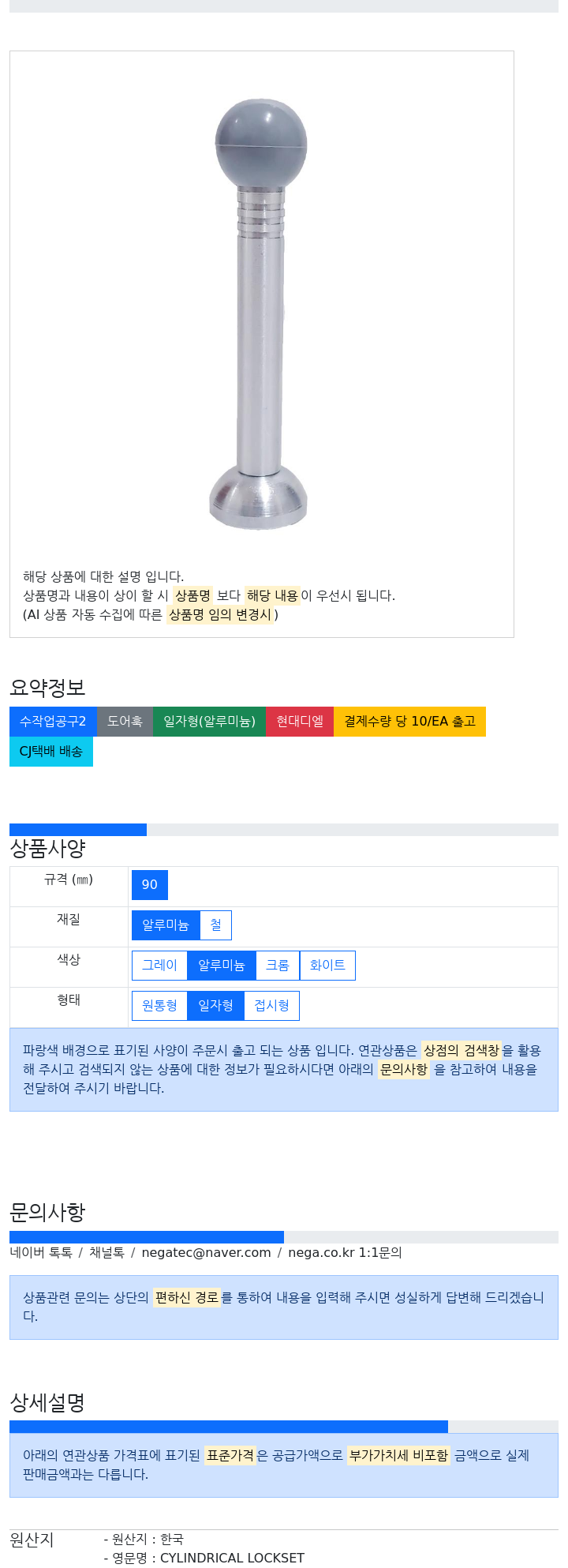Click the red 현대디엘 brand tag

(x=300, y=722)
